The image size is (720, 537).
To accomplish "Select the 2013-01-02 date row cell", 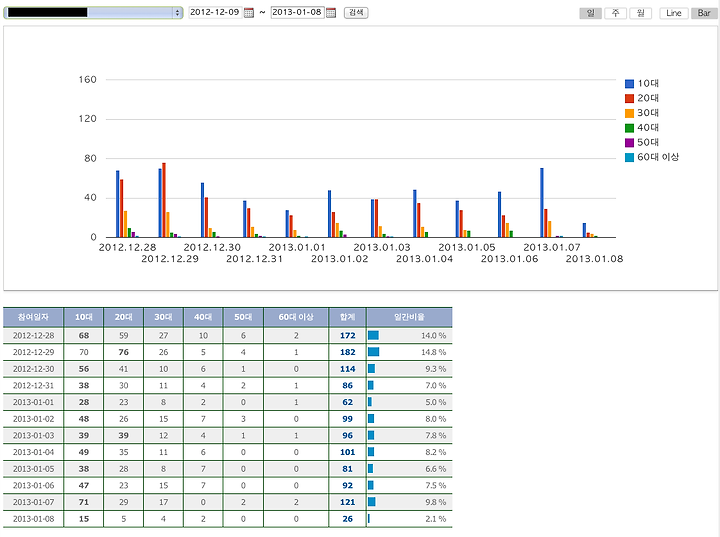I will click(33, 419).
